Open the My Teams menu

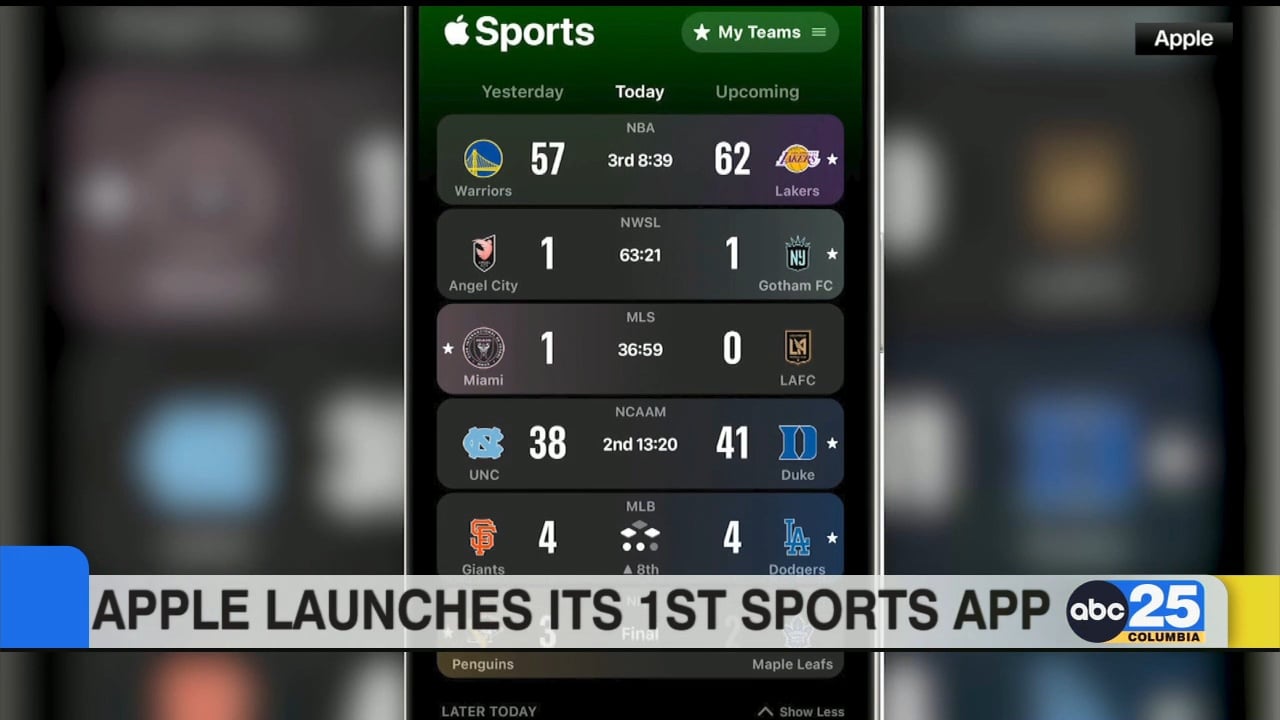coord(760,32)
